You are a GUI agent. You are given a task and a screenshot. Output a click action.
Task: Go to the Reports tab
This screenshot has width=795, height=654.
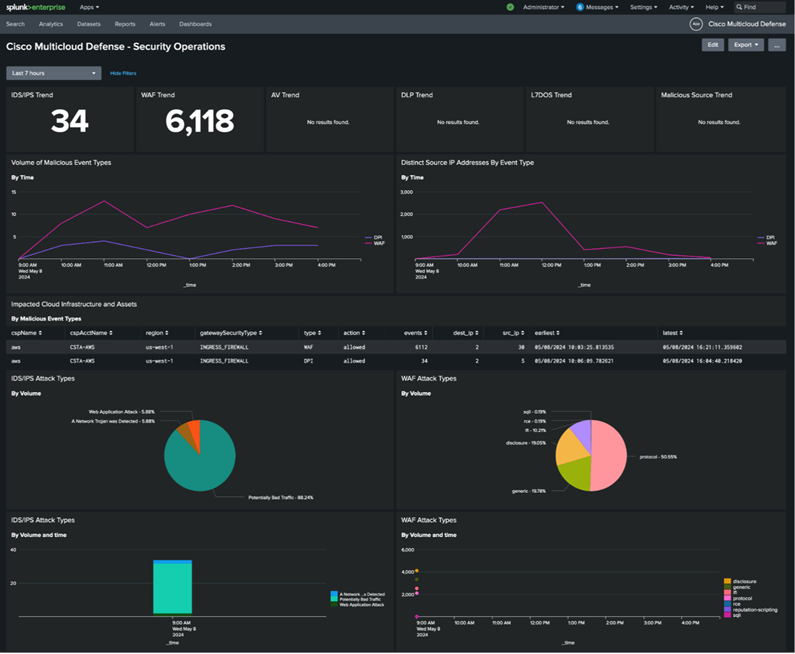click(x=125, y=24)
